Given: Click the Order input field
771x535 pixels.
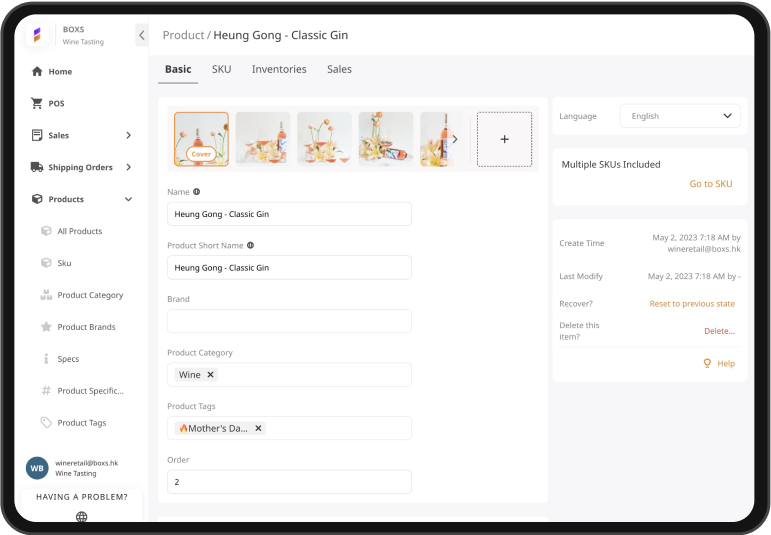Looking at the screenshot, I should [x=289, y=482].
